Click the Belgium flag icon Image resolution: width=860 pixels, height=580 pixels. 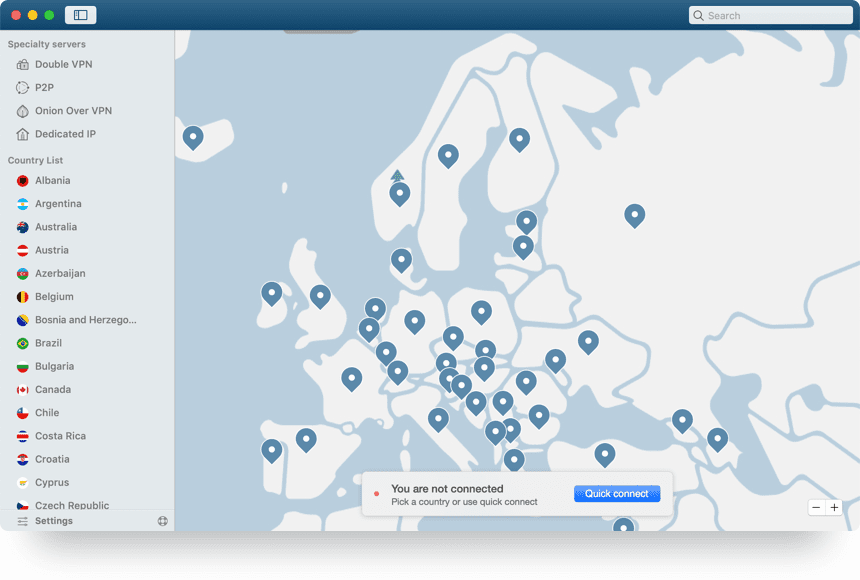coord(22,297)
